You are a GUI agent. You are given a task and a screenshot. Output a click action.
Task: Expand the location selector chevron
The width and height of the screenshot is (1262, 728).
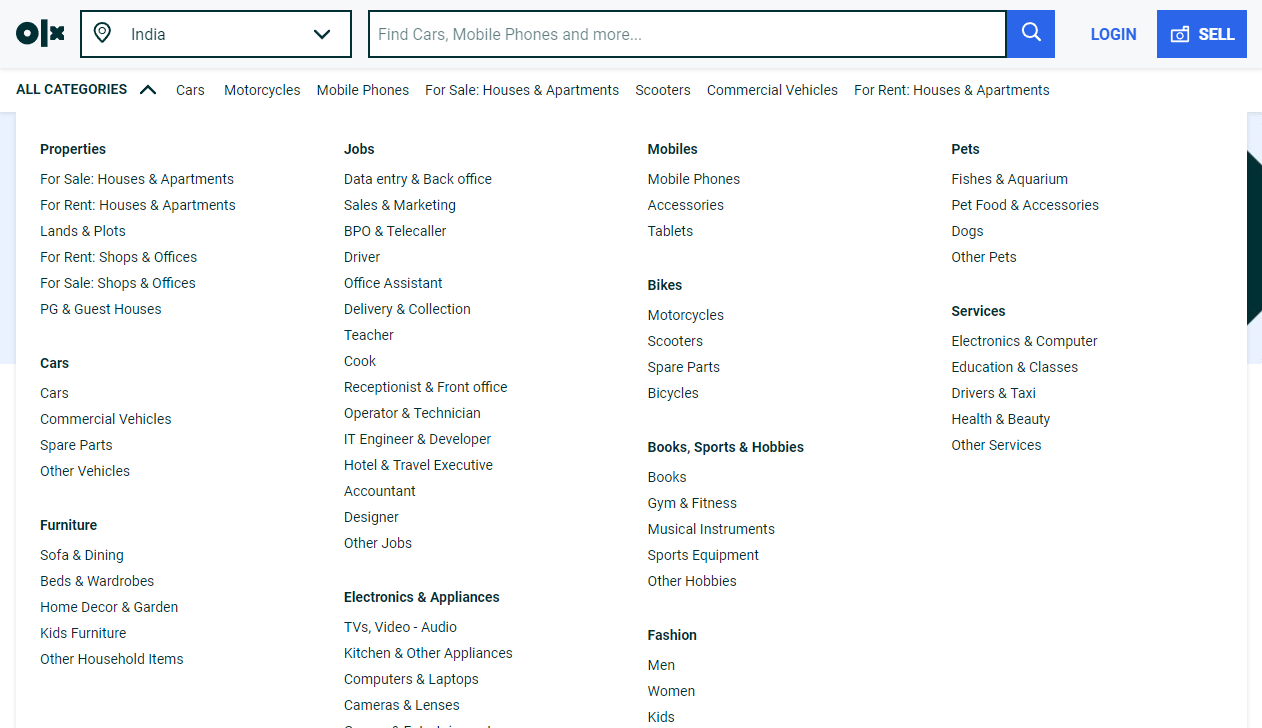click(322, 33)
